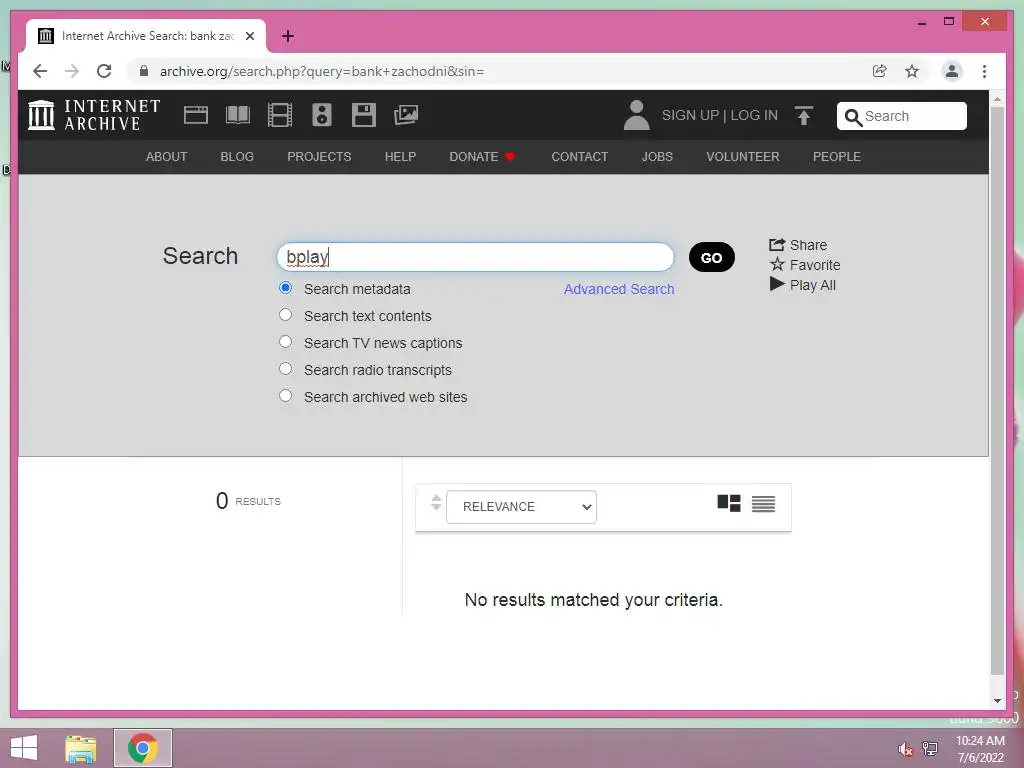This screenshot has width=1024, height=768.
Task: View site info lock icon
Action: 144,71
